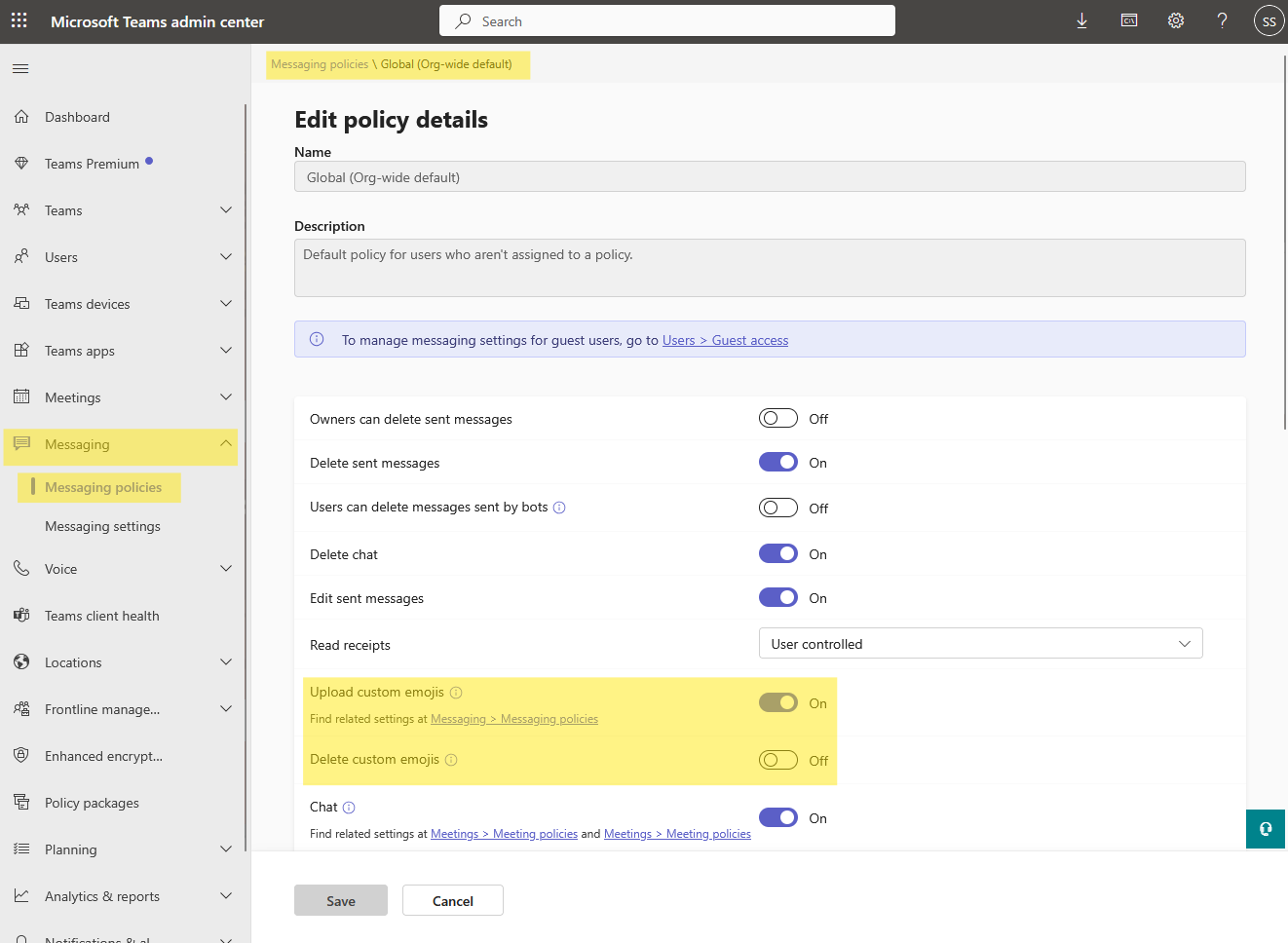Open the Read receipts dropdown
This screenshot has width=1288, height=943.
pyautogui.click(x=980, y=644)
